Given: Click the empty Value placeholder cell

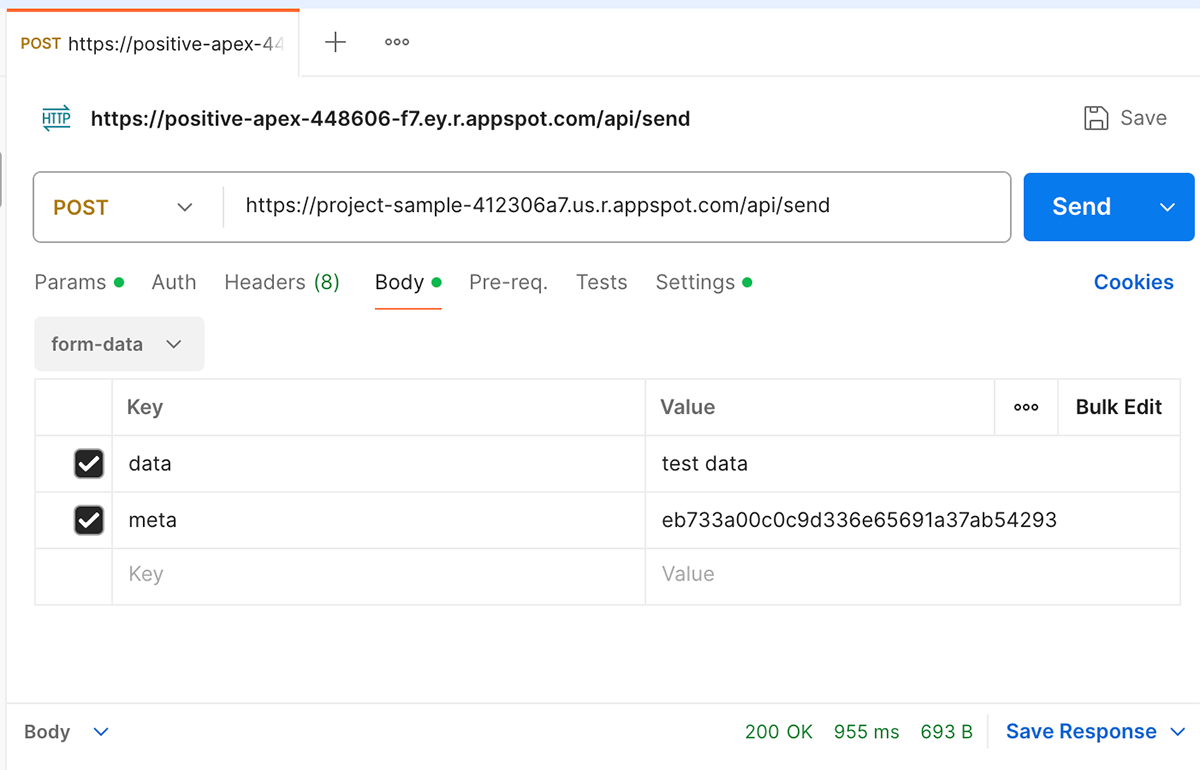Looking at the screenshot, I should [913, 576].
